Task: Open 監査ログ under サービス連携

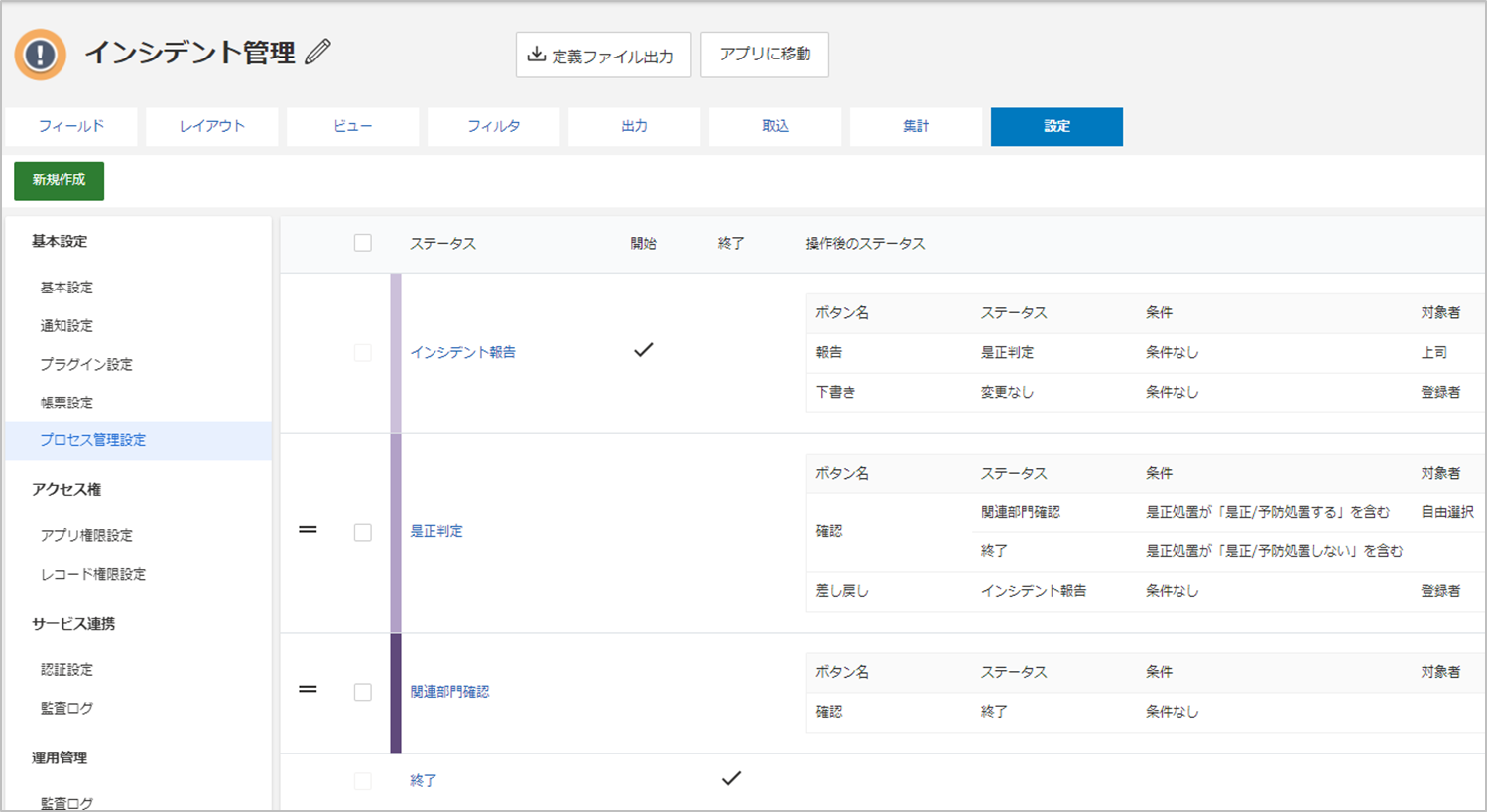Action: pyautogui.click(x=66, y=708)
